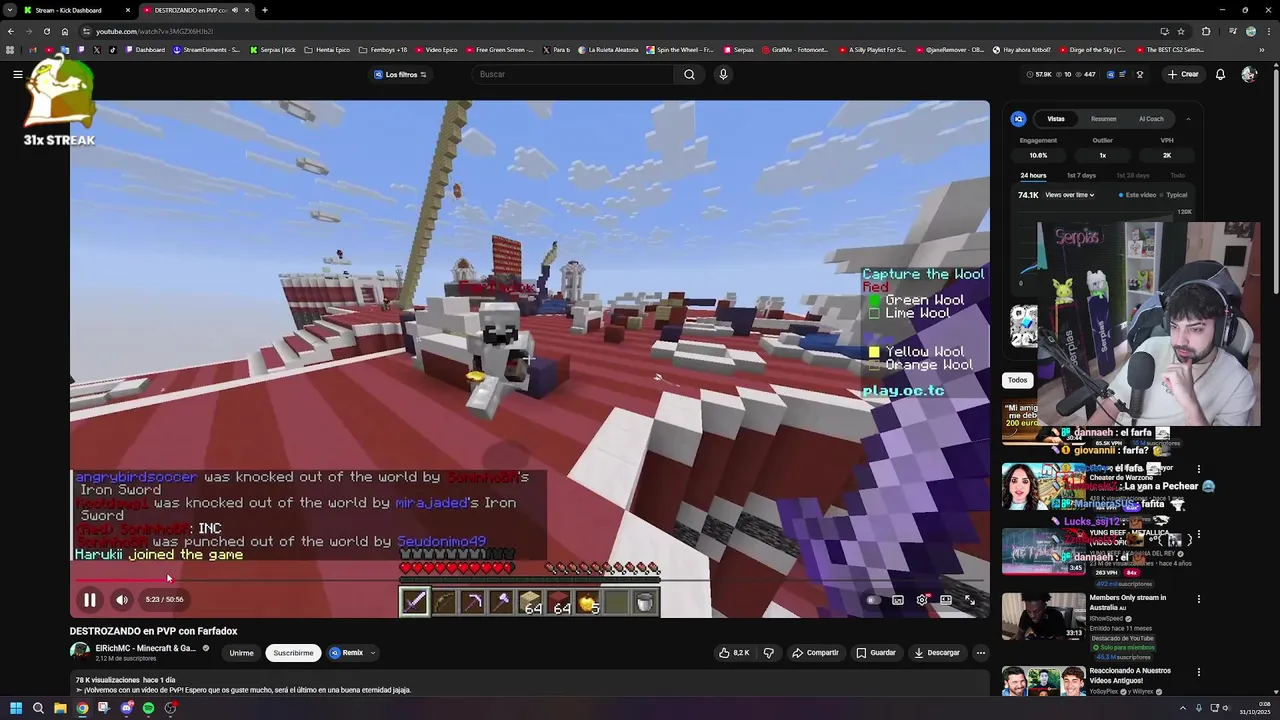Select the '1st 28 days' range tab

[x=1133, y=176]
